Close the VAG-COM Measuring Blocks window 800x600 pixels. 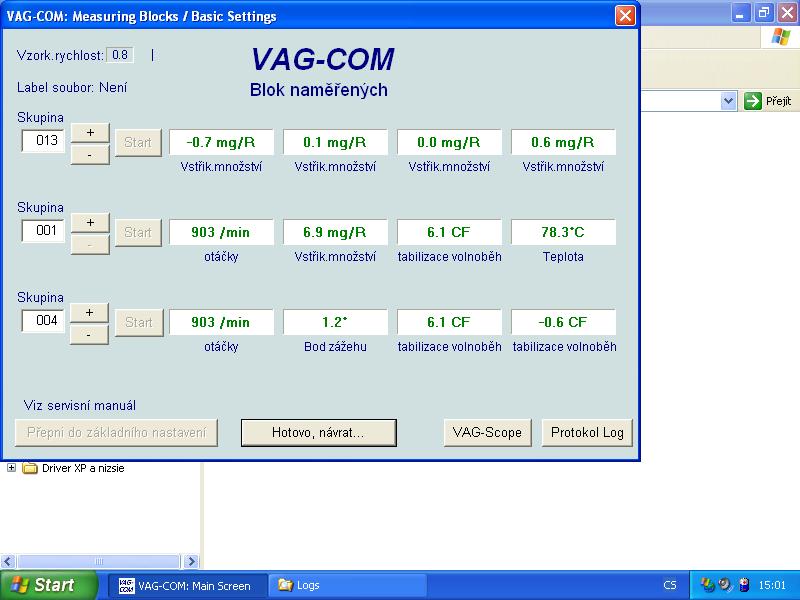point(624,15)
